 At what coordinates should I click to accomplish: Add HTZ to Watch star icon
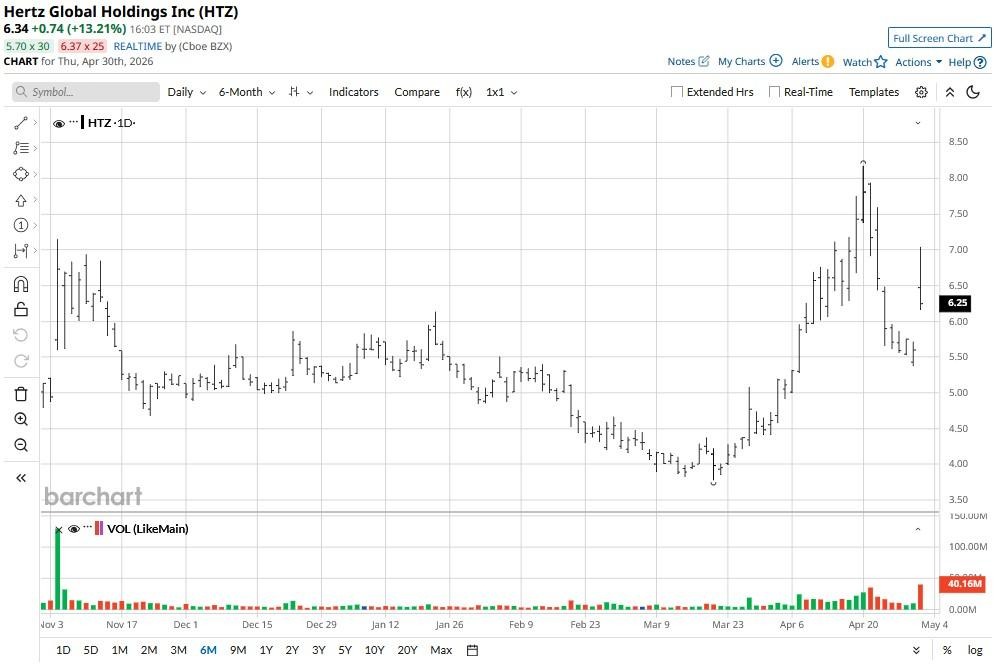click(881, 62)
